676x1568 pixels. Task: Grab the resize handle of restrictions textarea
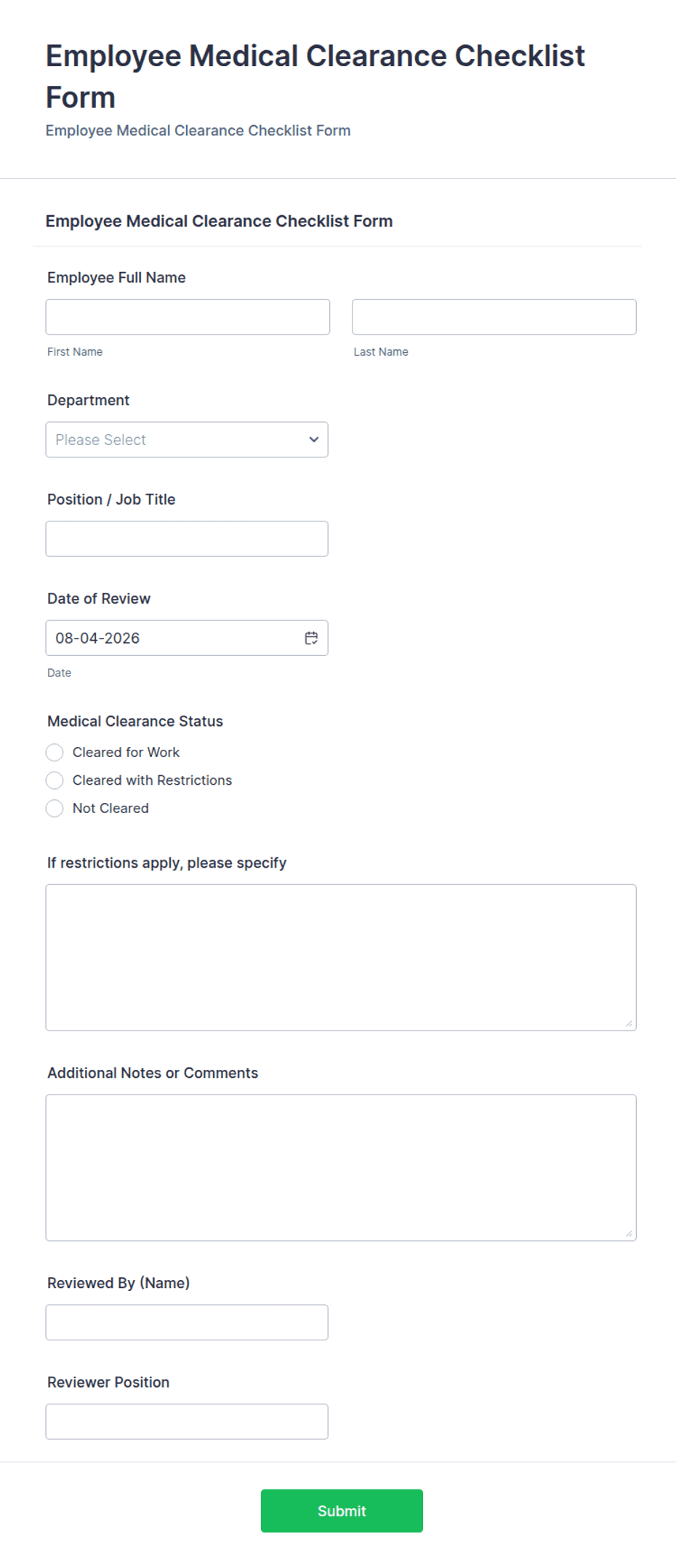click(629, 1023)
